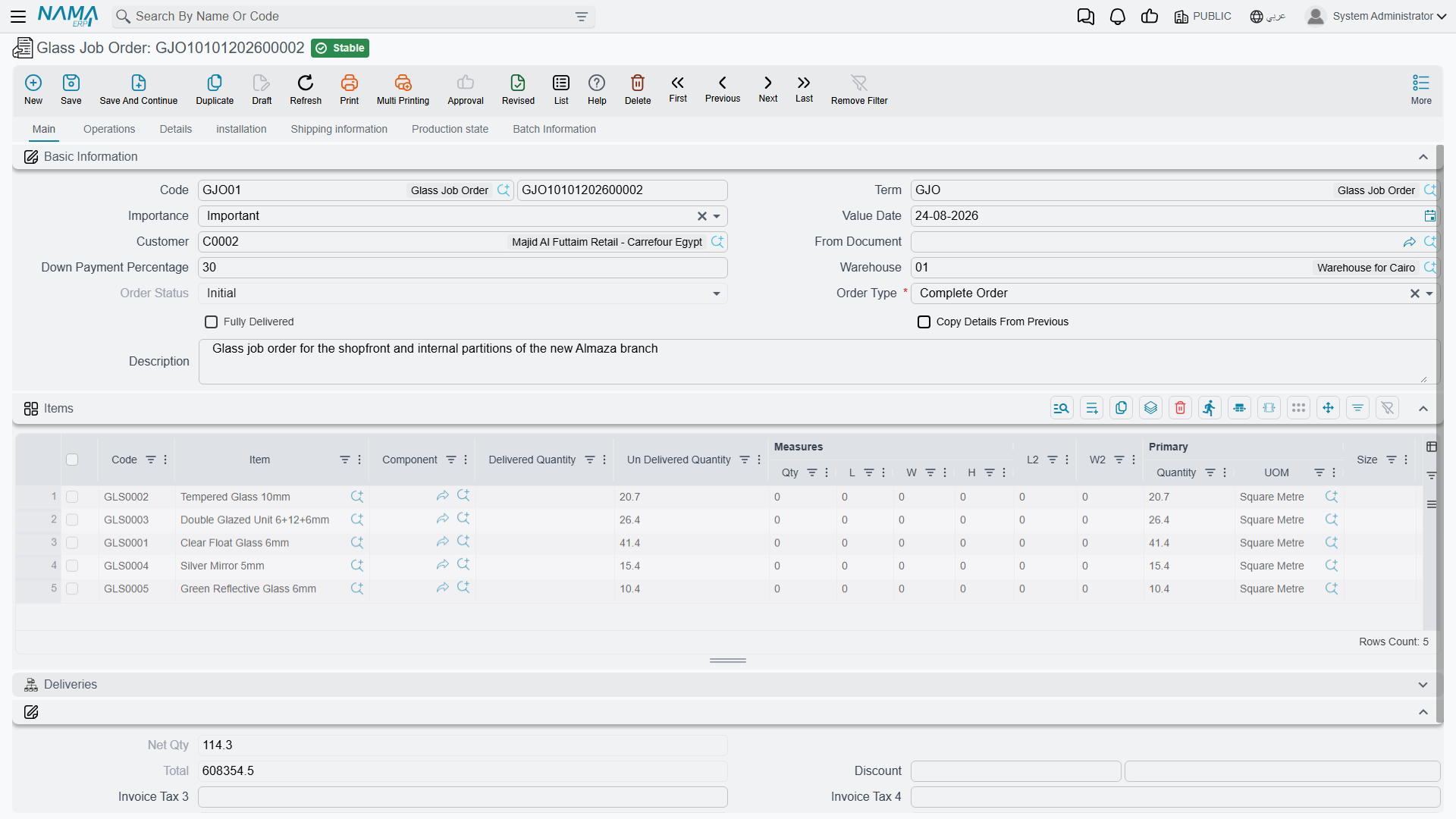
Task: Click the PUBLIC company button
Action: tap(1203, 17)
